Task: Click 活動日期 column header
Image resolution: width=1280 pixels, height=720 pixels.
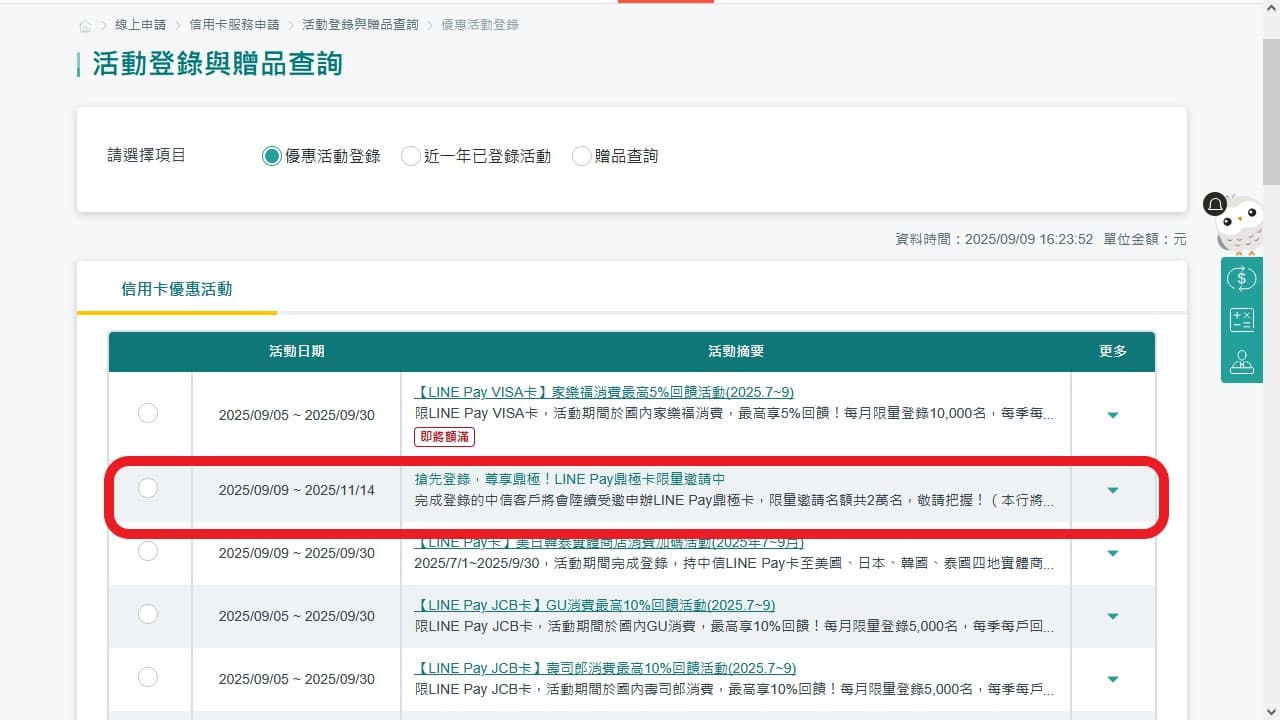Action: point(297,352)
